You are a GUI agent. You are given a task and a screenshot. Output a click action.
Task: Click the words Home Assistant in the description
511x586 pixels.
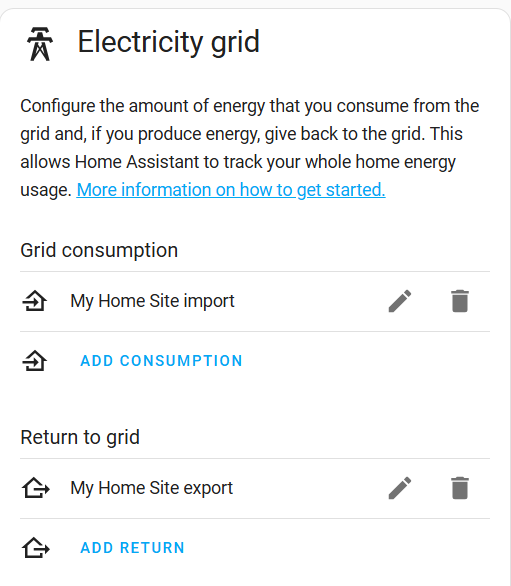[136, 162]
